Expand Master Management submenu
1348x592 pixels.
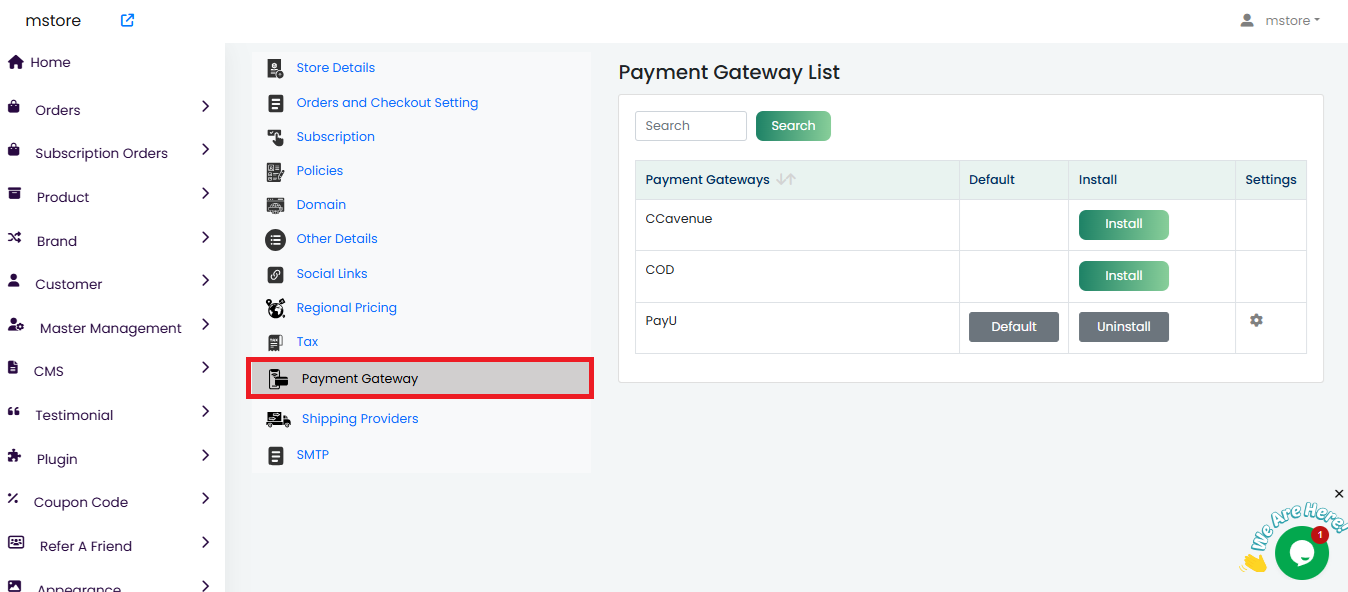(205, 324)
